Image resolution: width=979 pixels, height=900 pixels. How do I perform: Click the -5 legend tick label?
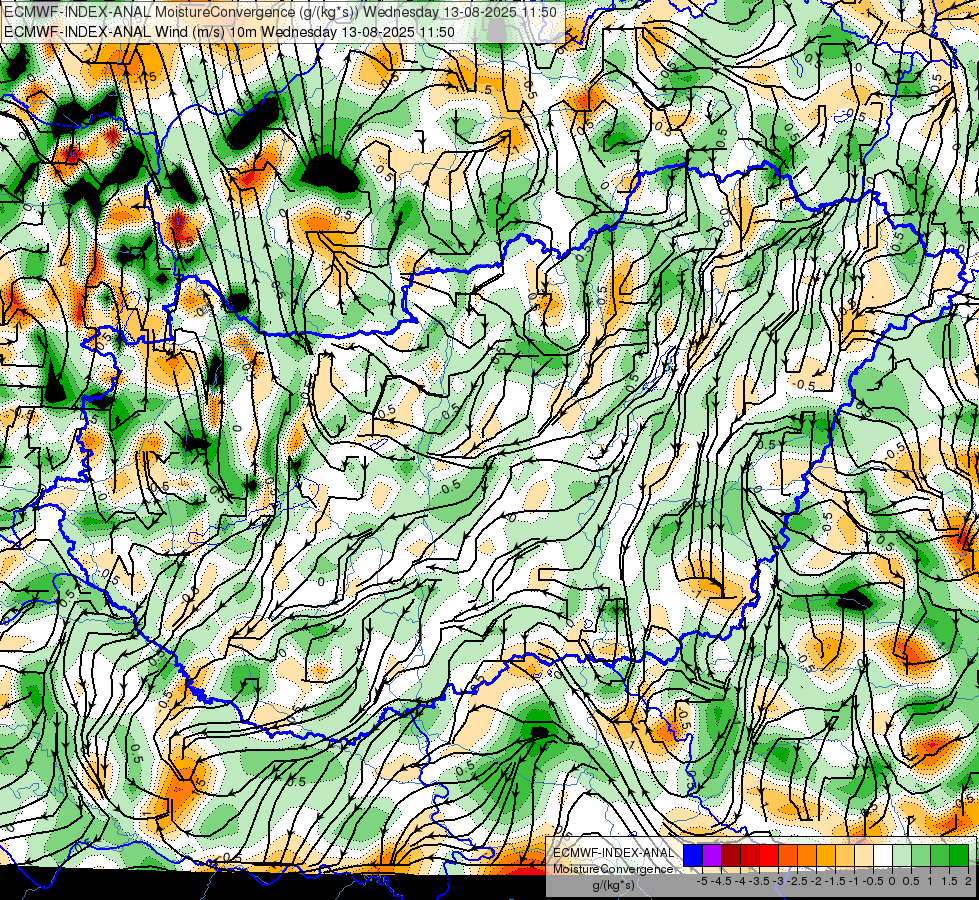(x=702, y=881)
